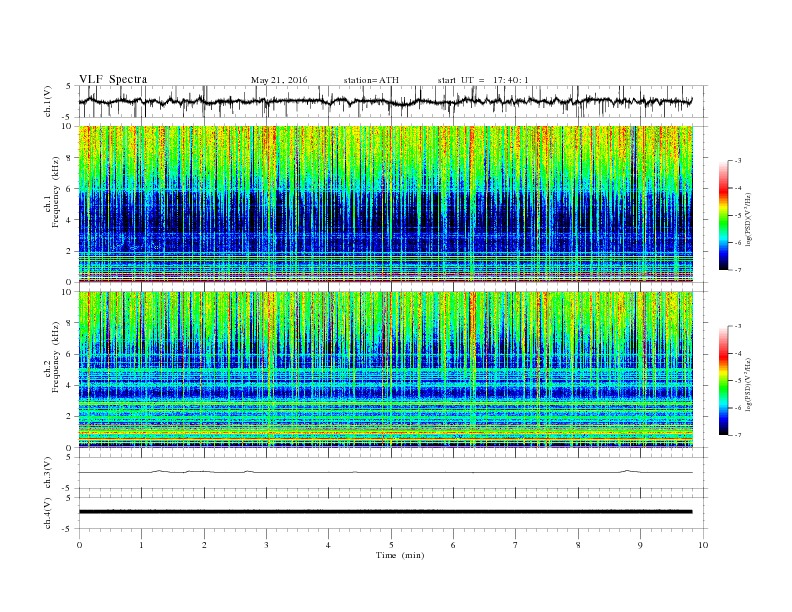This screenshot has height=612, width=792.
Task: Click the thick ch.4 voltage trace
Action: 386,512
